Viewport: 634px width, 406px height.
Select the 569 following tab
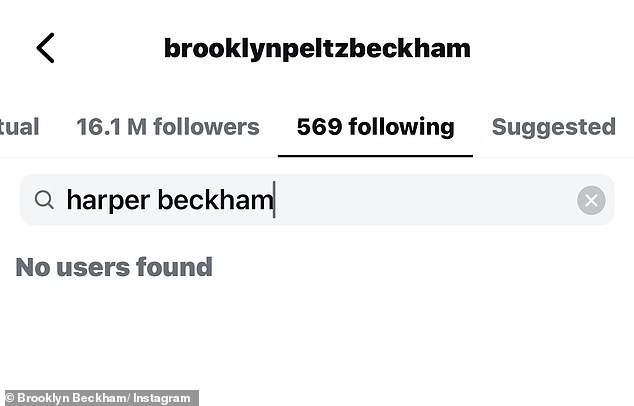click(375, 127)
